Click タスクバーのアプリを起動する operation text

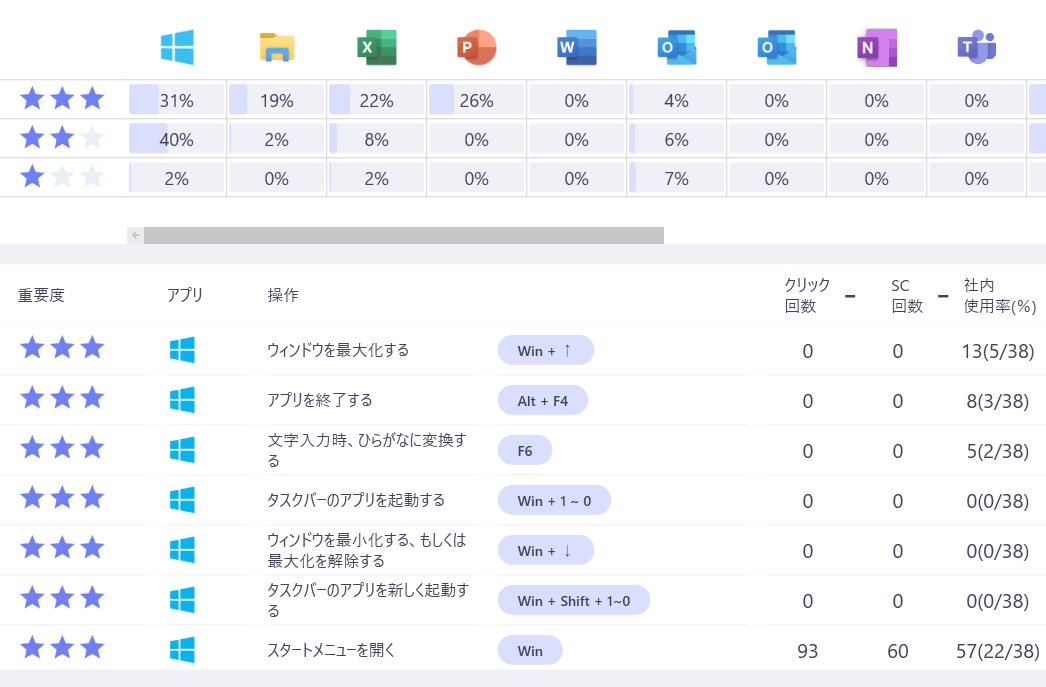pyautogui.click(x=356, y=500)
